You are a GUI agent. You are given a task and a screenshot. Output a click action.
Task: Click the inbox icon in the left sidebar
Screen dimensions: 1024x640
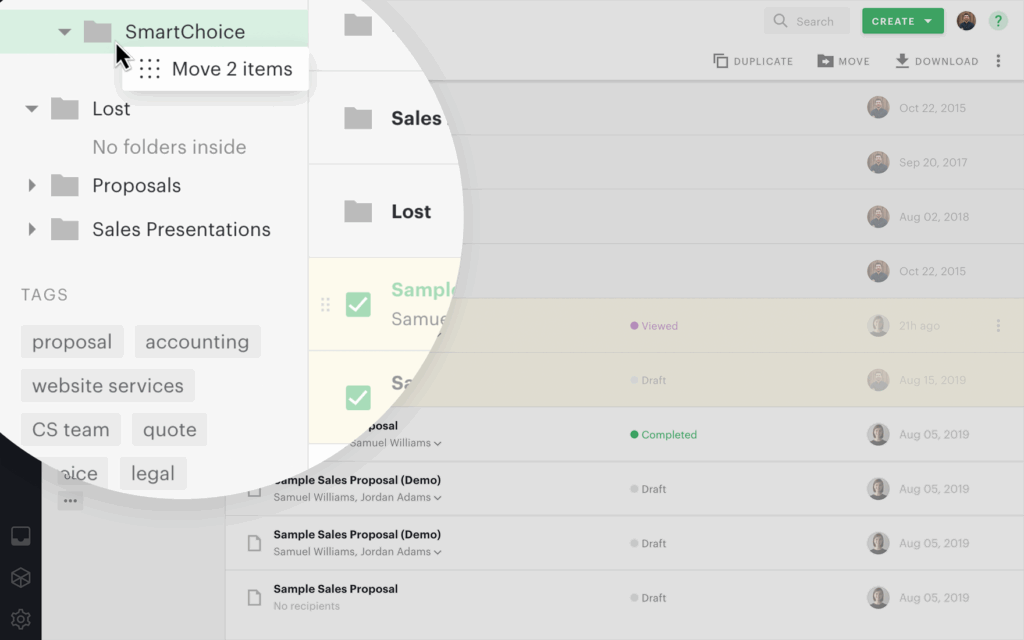click(x=20, y=537)
